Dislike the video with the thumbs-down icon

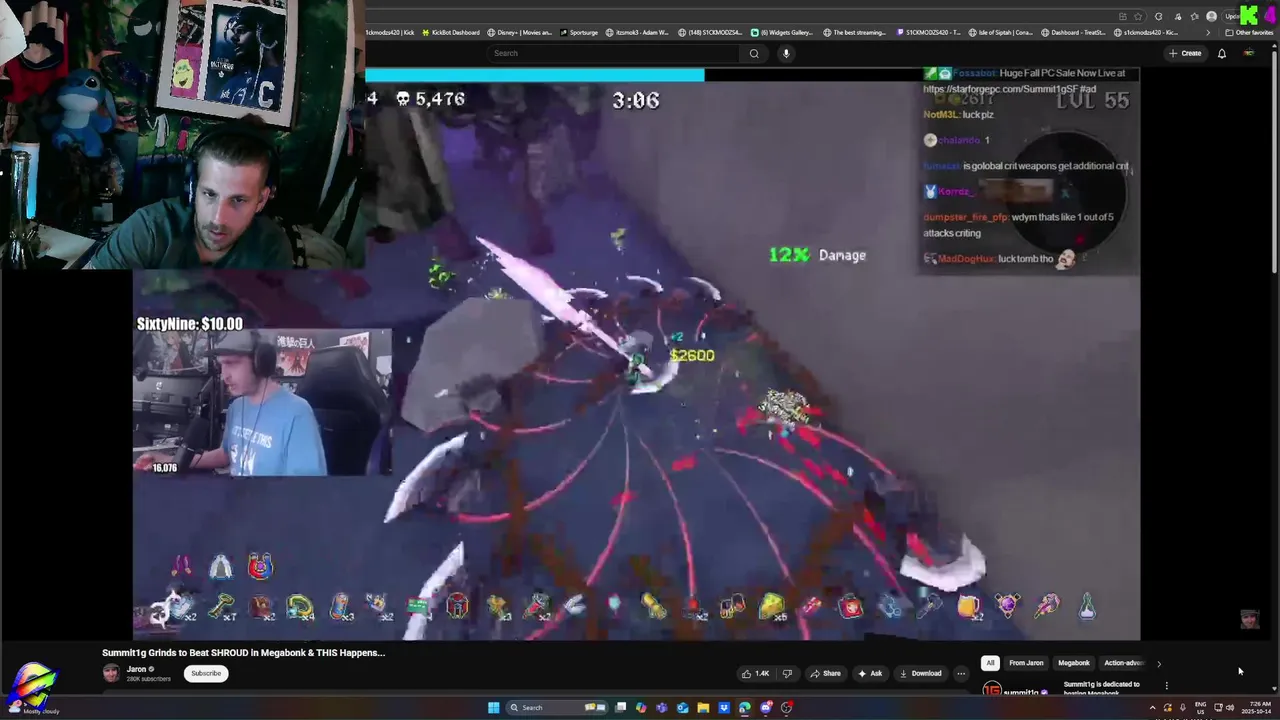(787, 673)
